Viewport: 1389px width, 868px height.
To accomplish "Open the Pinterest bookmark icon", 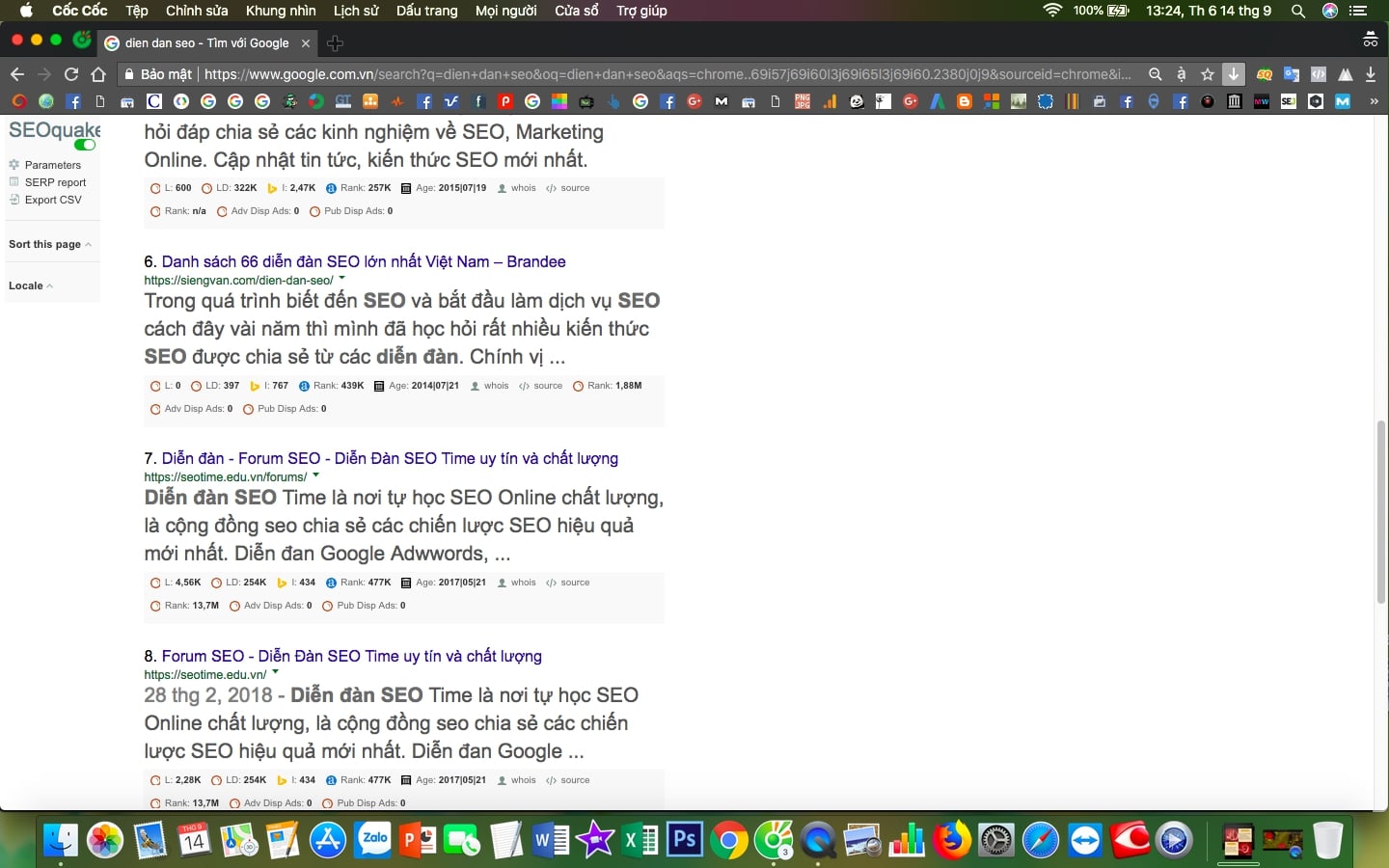I will pos(504,101).
